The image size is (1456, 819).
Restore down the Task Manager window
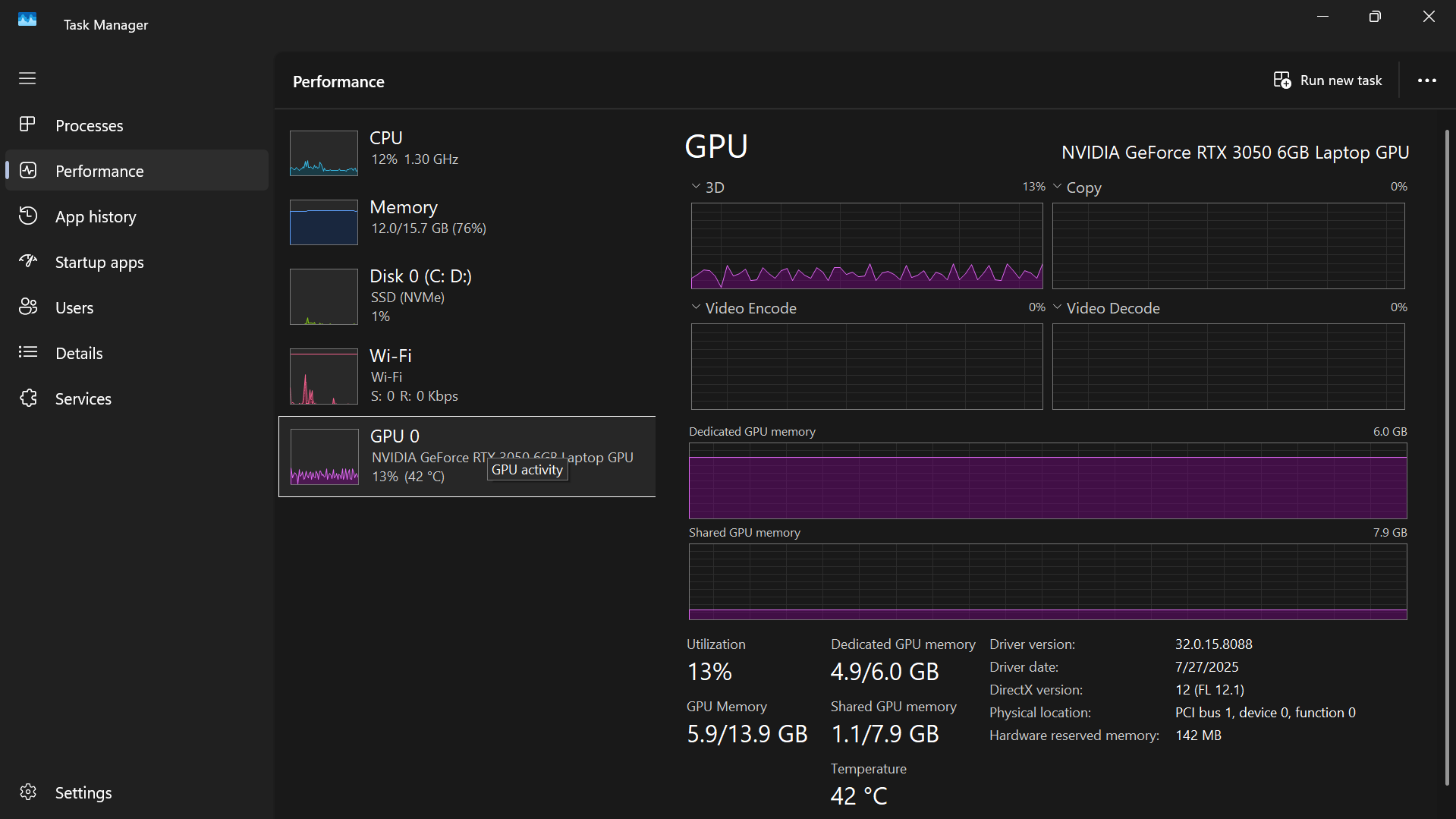click(x=1375, y=17)
